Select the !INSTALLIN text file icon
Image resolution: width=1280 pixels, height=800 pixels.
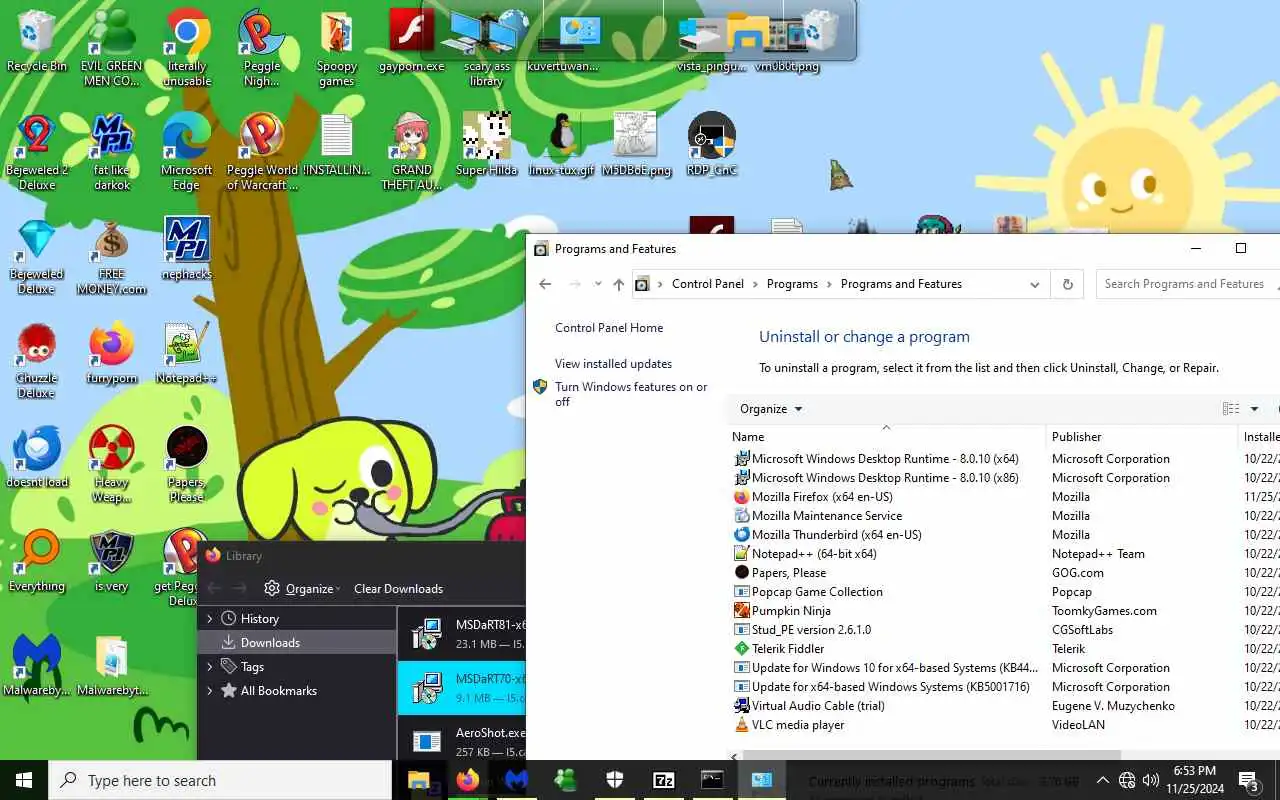[337, 145]
